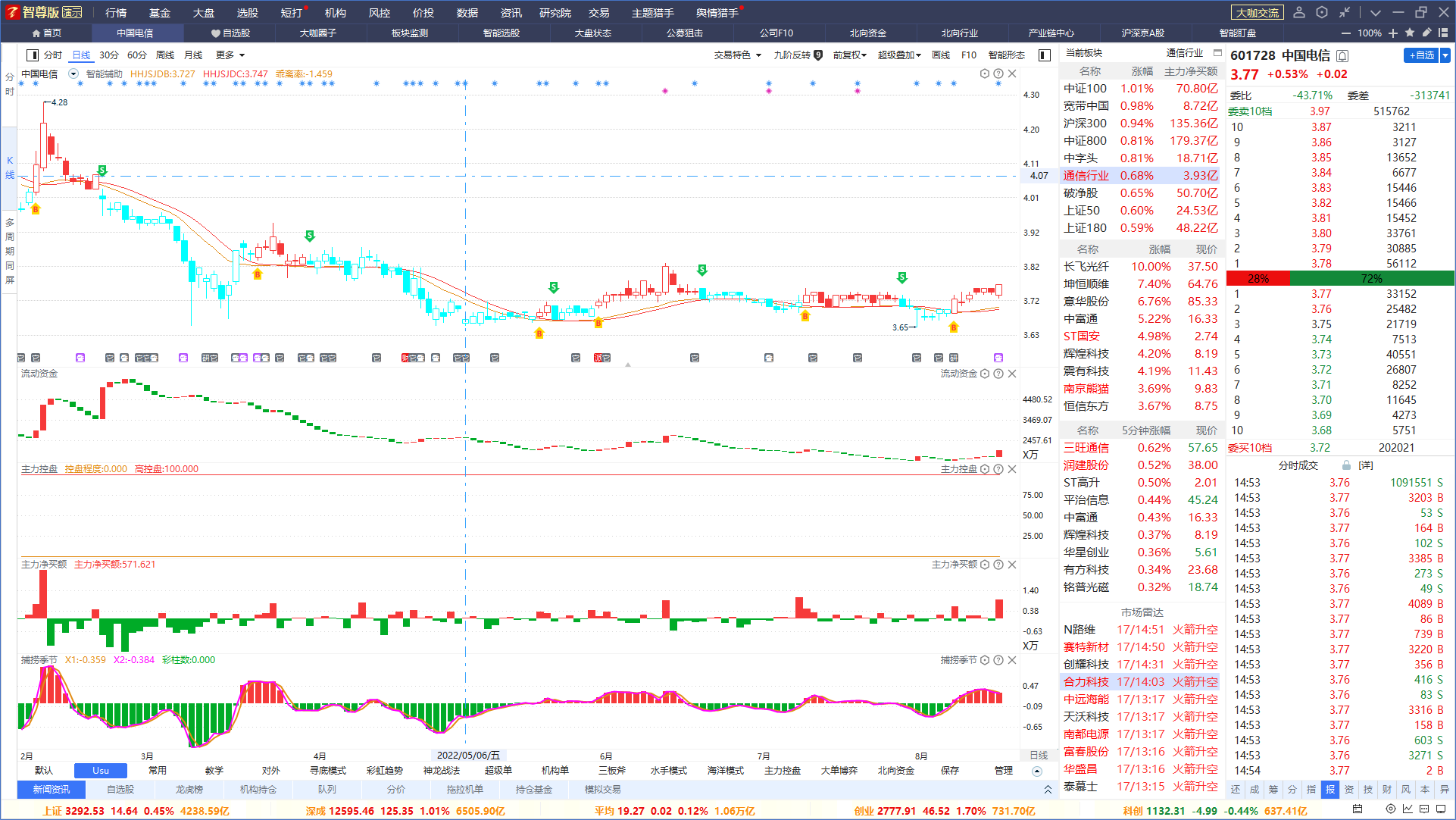Viewport: 1456px width, 820px height.
Task: Click the 2022/05/06/五 date marker on timeline
Action: tap(468, 756)
